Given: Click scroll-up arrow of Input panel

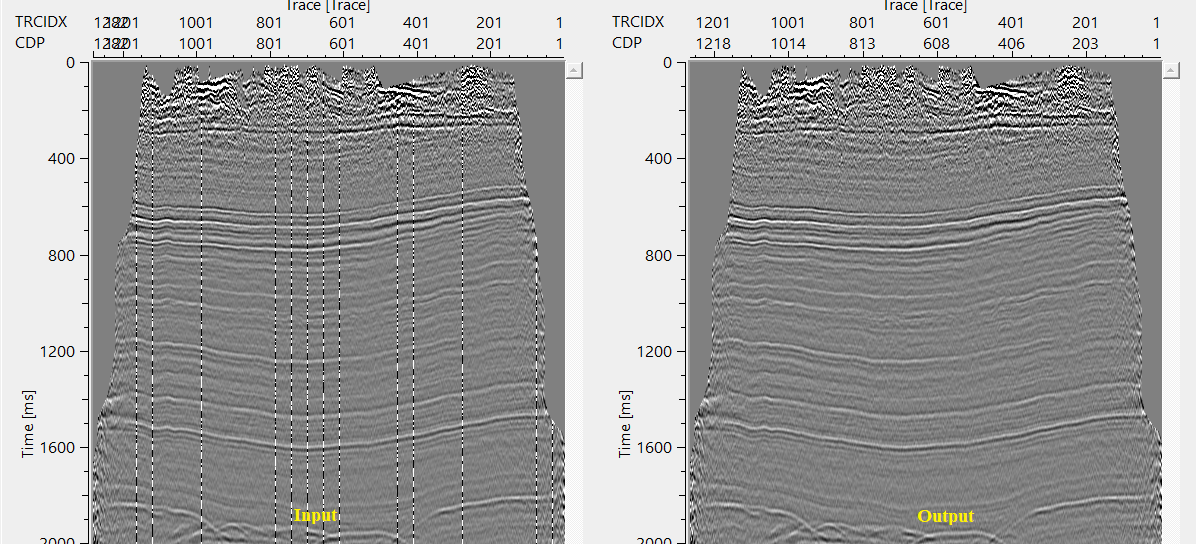Looking at the screenshot, I should [574, 70].
